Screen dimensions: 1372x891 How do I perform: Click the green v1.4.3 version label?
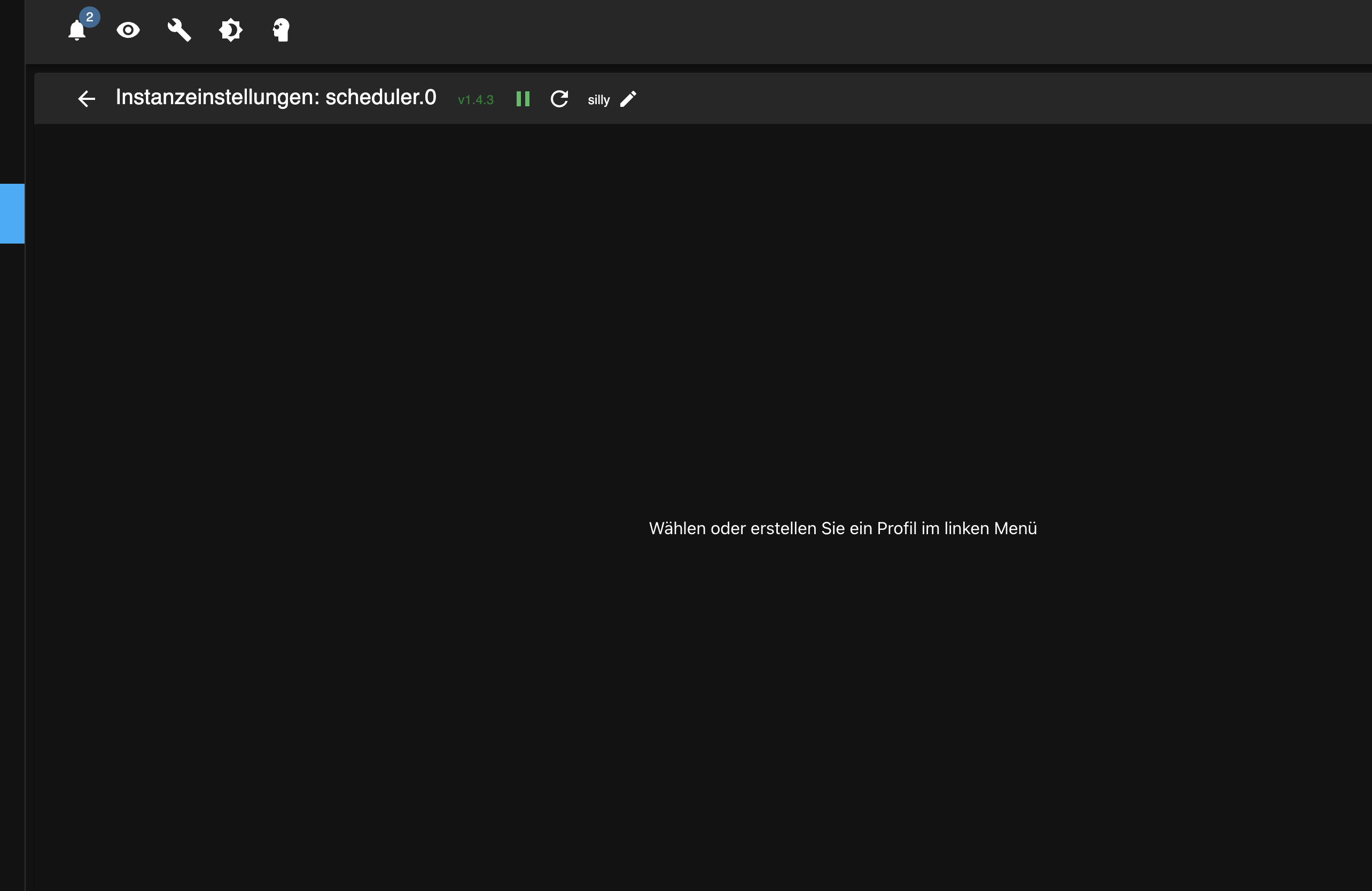coord(475,100)
